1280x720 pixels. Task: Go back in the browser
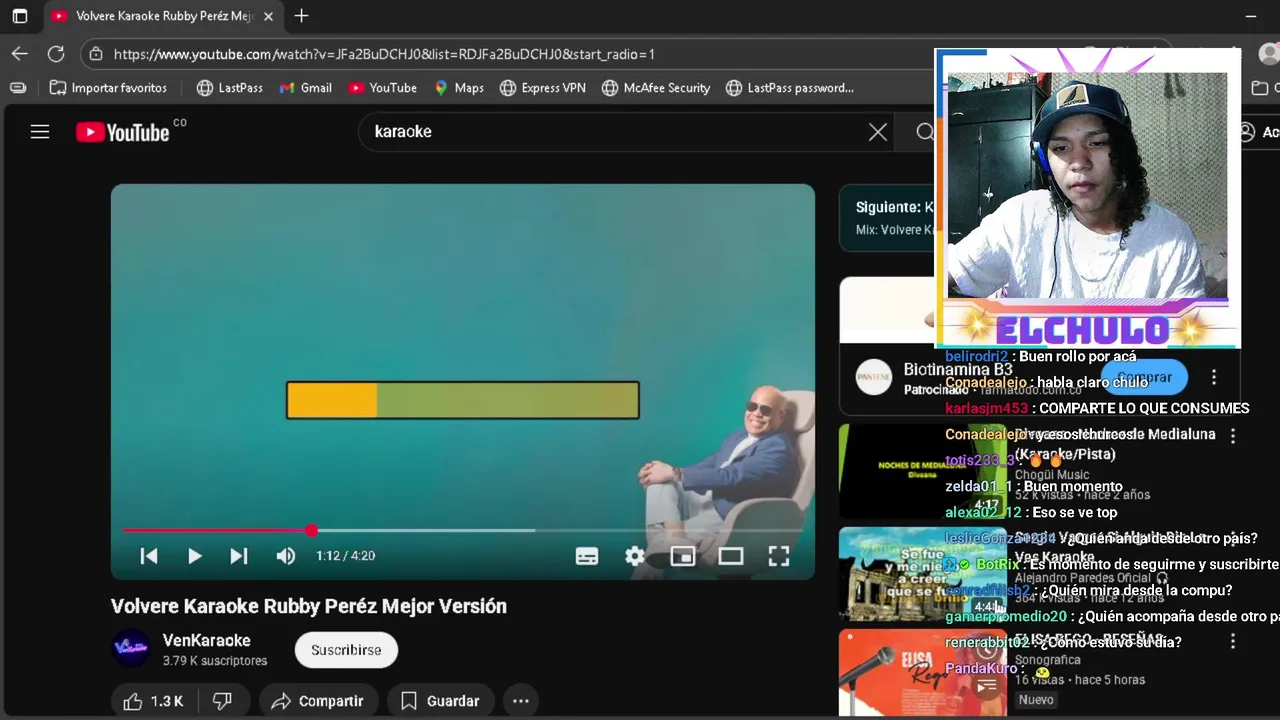[20, 54]
